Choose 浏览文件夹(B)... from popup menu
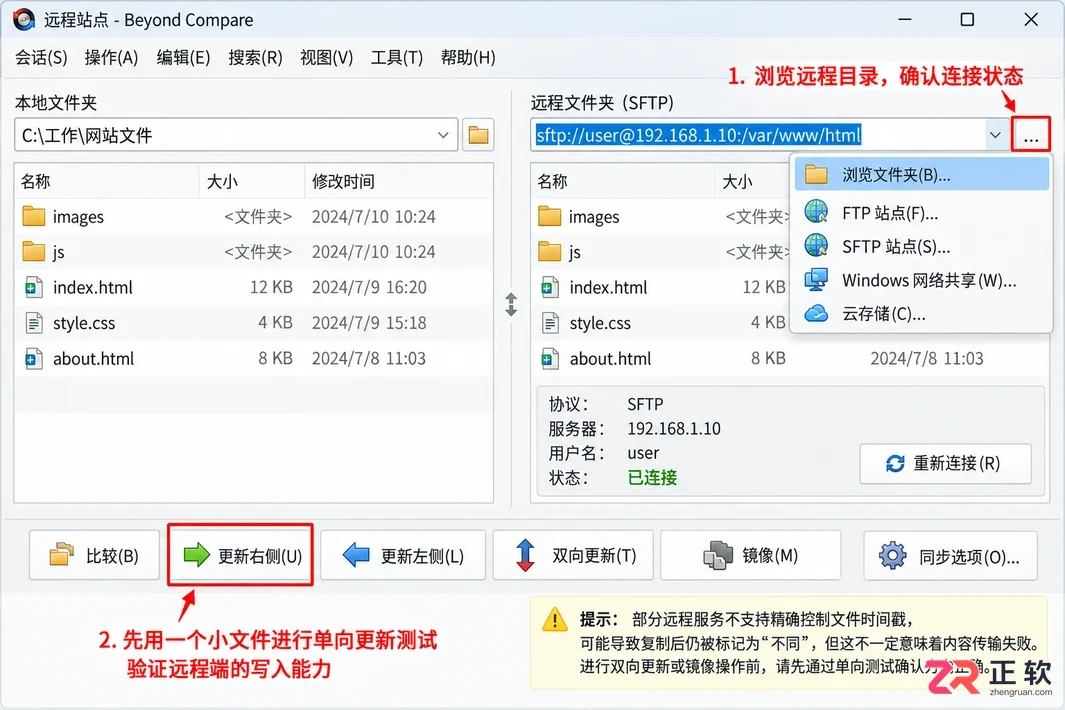 point(922,175)
